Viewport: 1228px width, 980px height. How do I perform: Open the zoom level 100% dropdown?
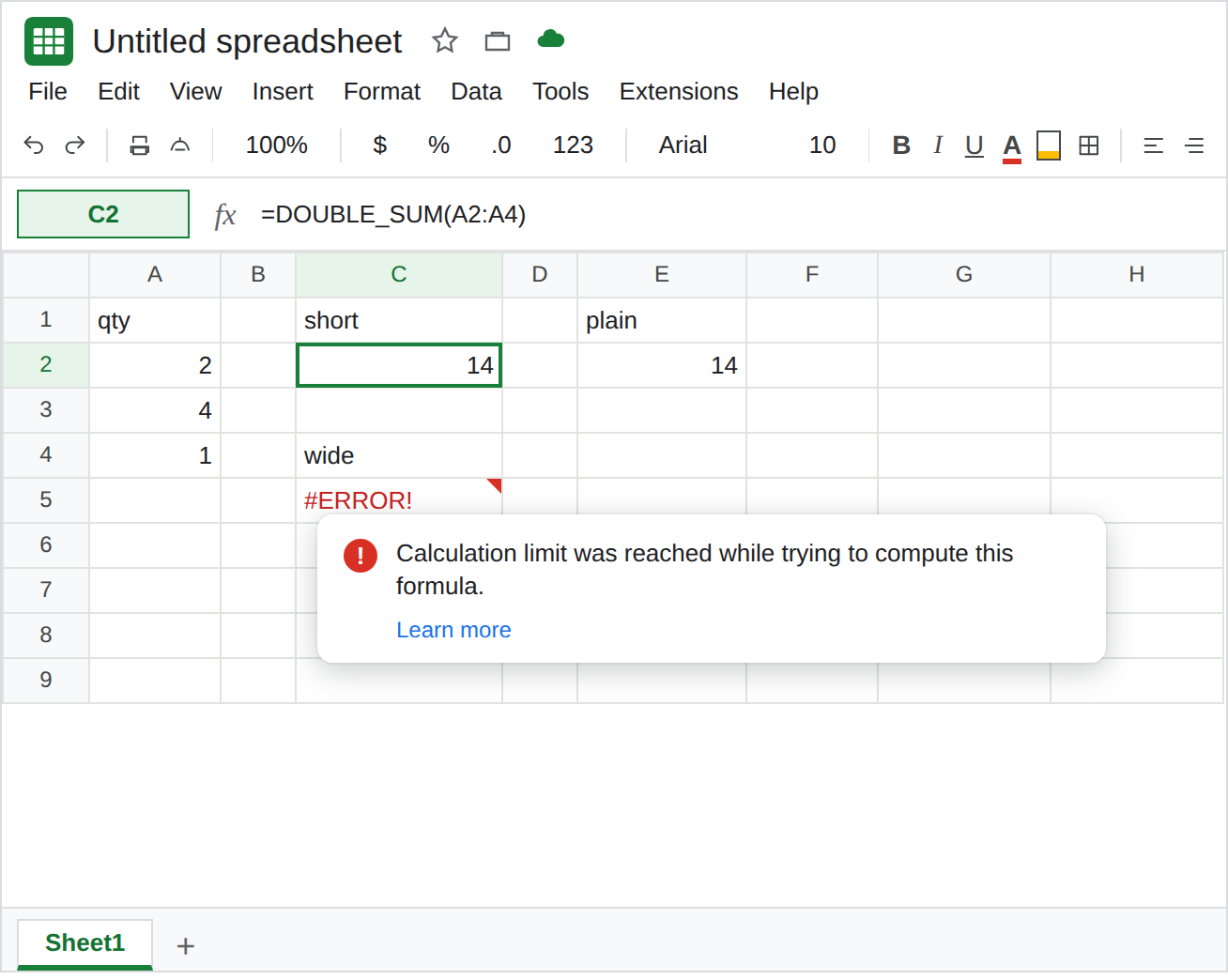coord(277,145)
